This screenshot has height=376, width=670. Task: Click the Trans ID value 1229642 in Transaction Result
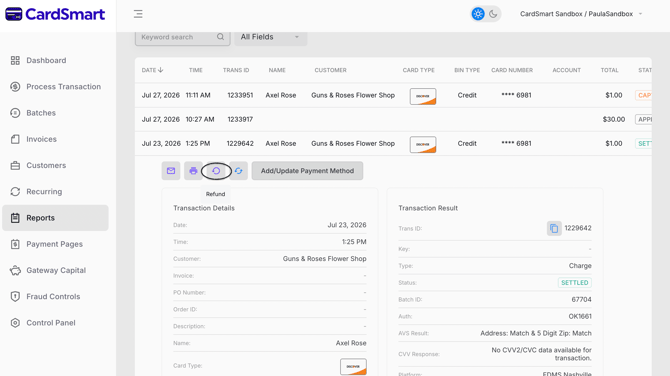578,228
